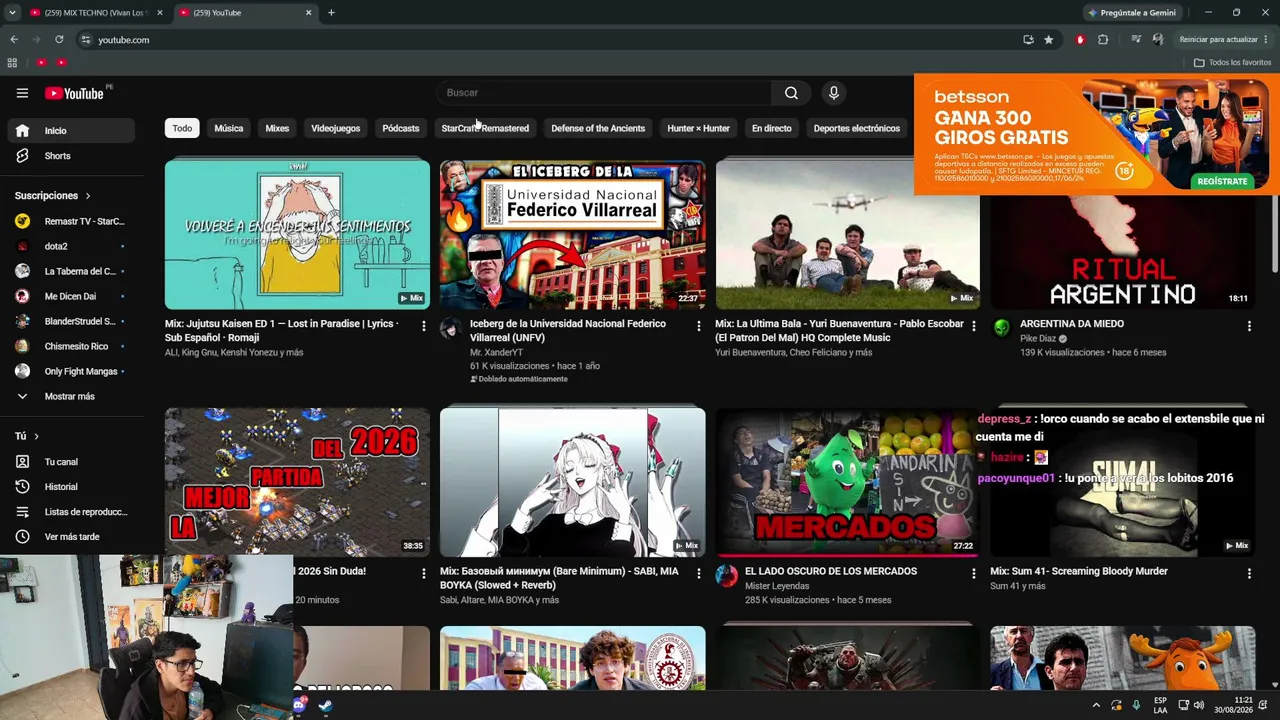Open options for ARGENTINA DA MIEDO video

pos(1249,326)
